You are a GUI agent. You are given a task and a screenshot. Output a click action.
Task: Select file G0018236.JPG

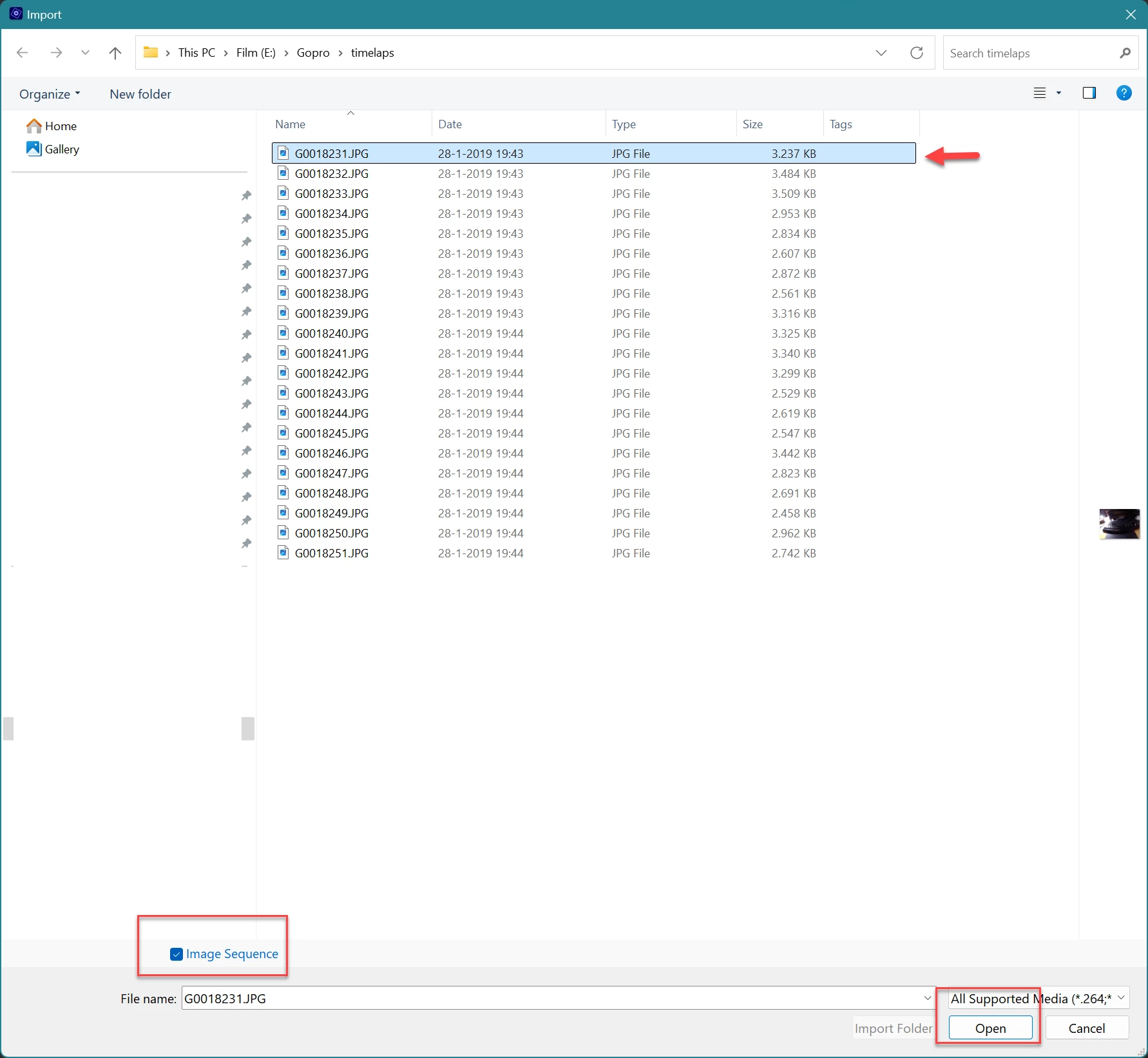tap(593, 253)
